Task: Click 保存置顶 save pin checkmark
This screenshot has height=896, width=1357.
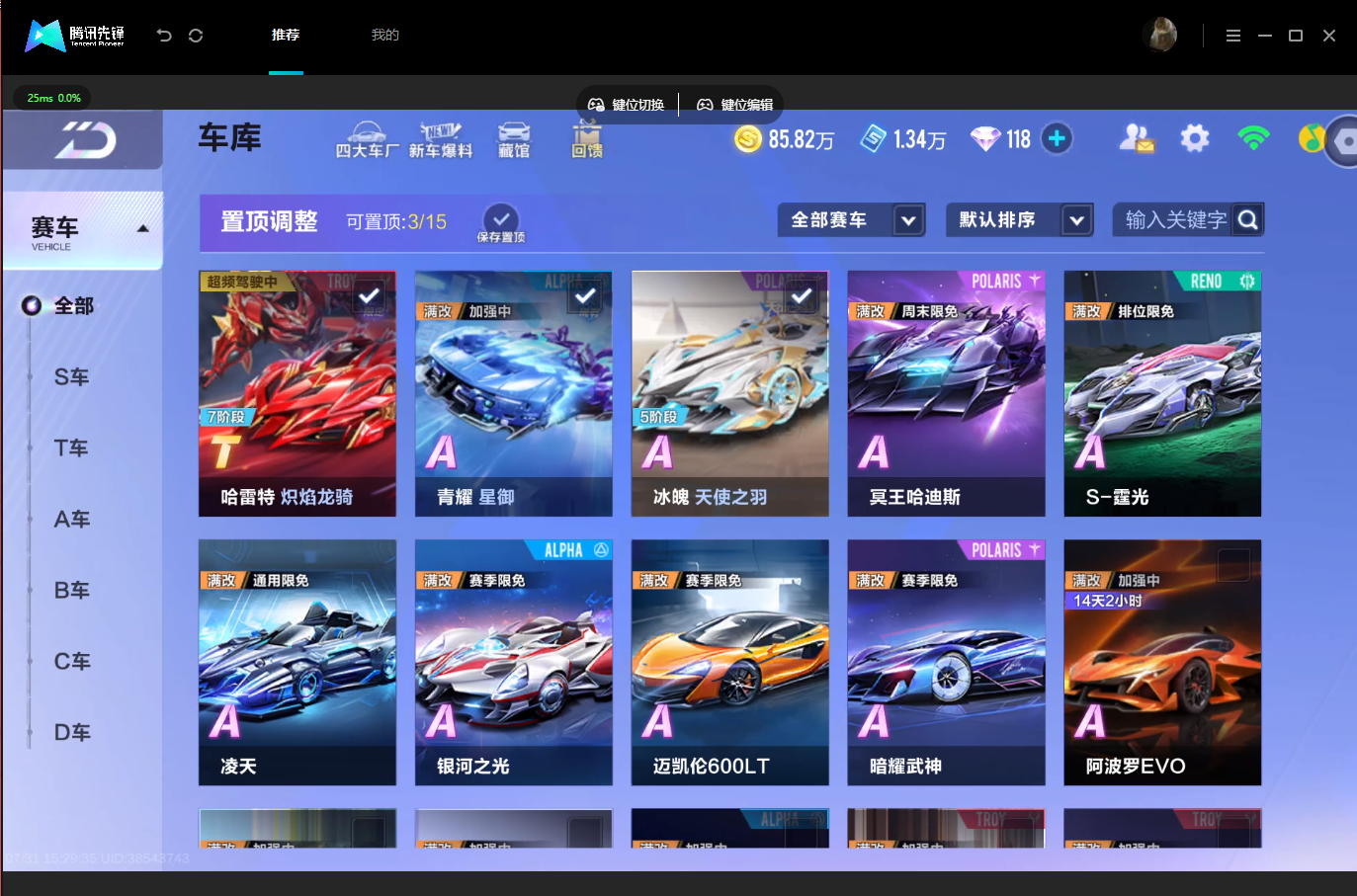Action: point(501,223)
